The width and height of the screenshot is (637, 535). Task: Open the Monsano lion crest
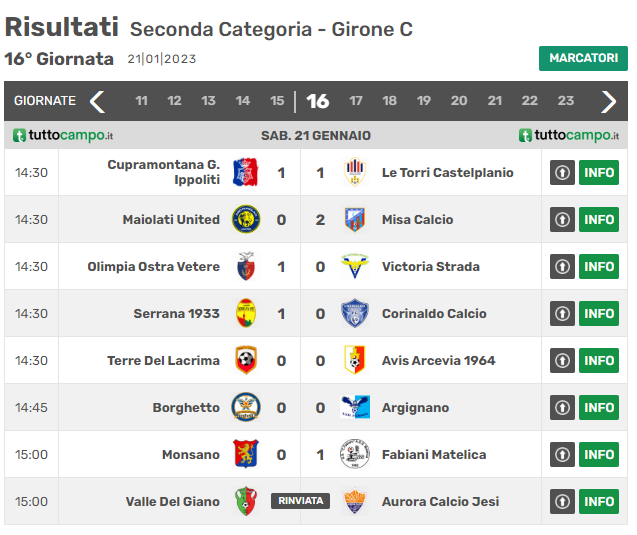pos(246,454)
